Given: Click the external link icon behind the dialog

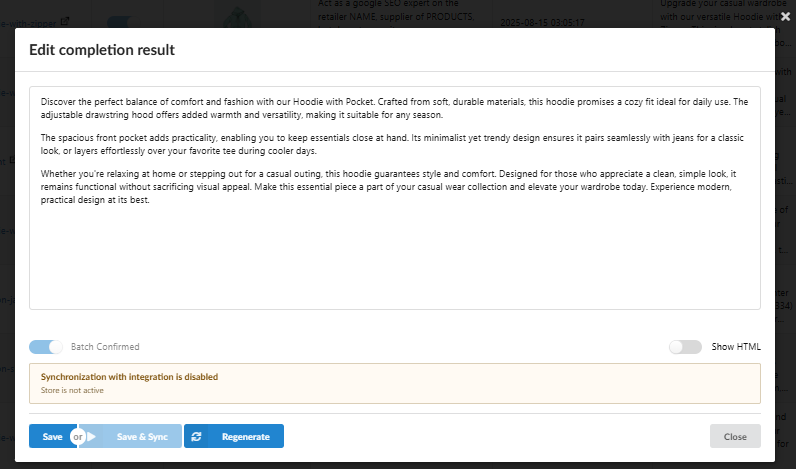Looking at the screenshot, I should click(x=65, y=20).
